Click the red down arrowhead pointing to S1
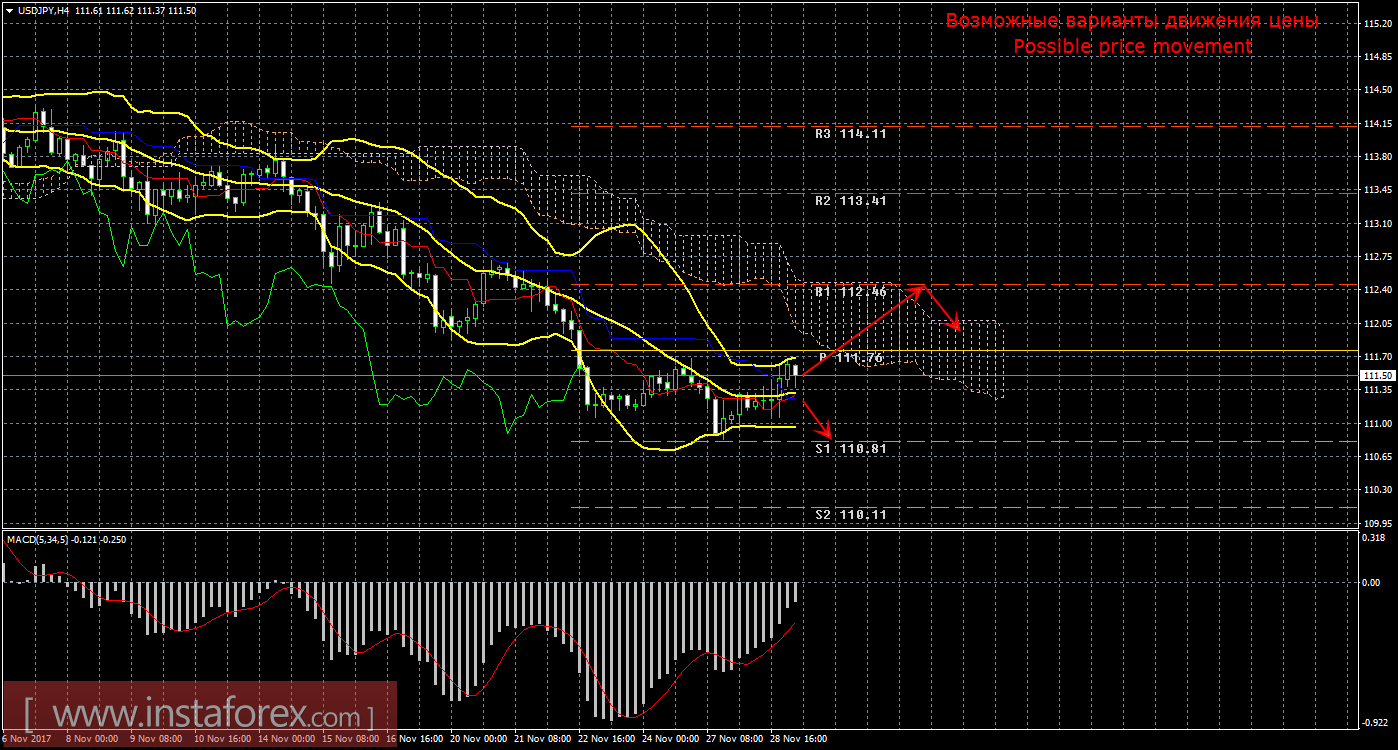Viewport: 1398px width, 750px height. (826, 432)
